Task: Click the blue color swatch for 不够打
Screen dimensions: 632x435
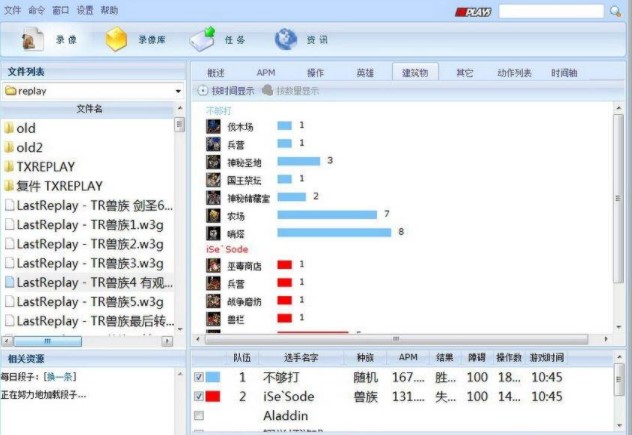Action: click(213, 377)
